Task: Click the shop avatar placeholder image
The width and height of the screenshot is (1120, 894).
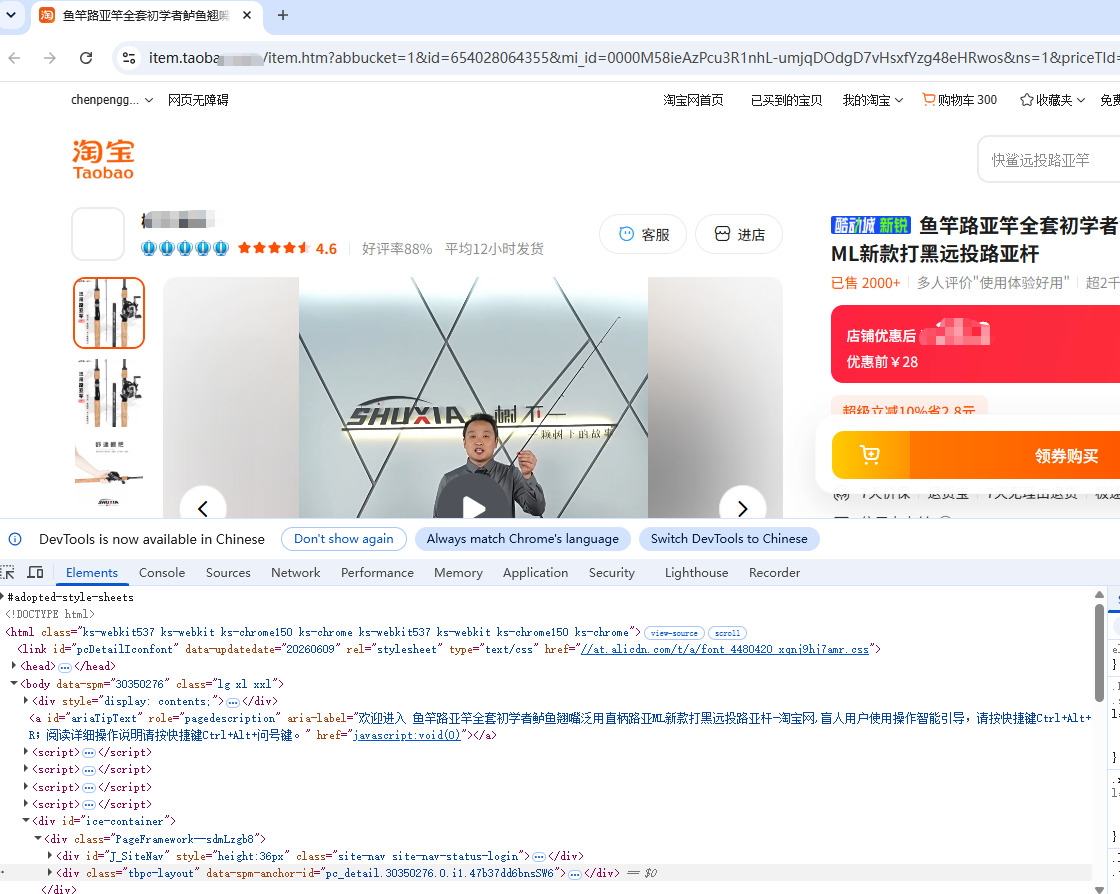Action: click(x=98, y=234)
